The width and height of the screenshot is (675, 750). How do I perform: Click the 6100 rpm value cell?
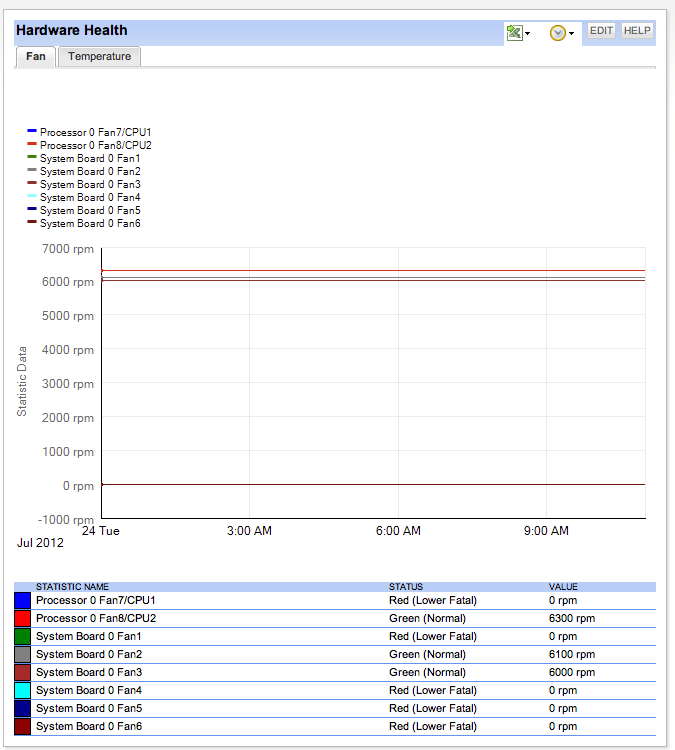pos(572,654)
